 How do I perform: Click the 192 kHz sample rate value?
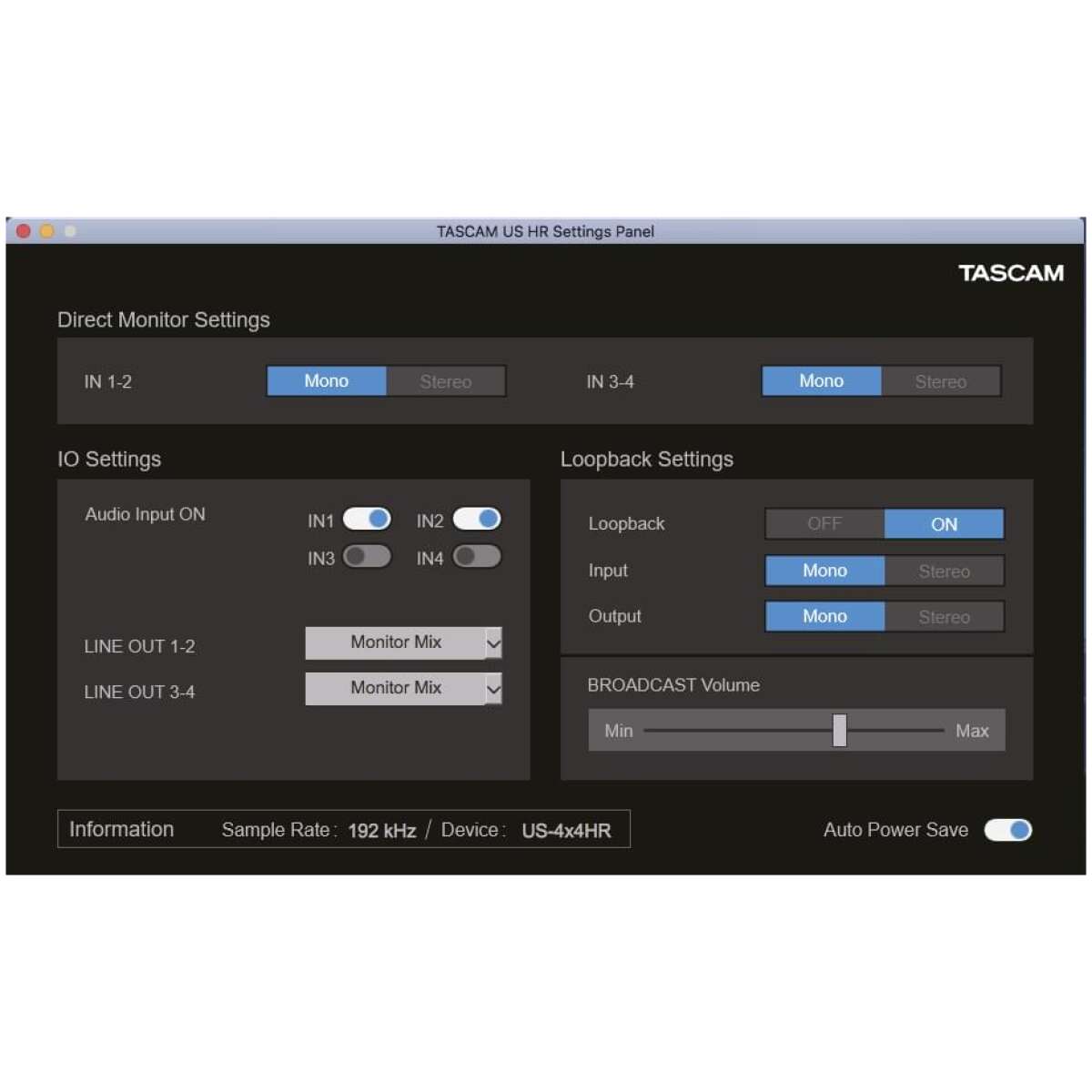click(382, 831)
